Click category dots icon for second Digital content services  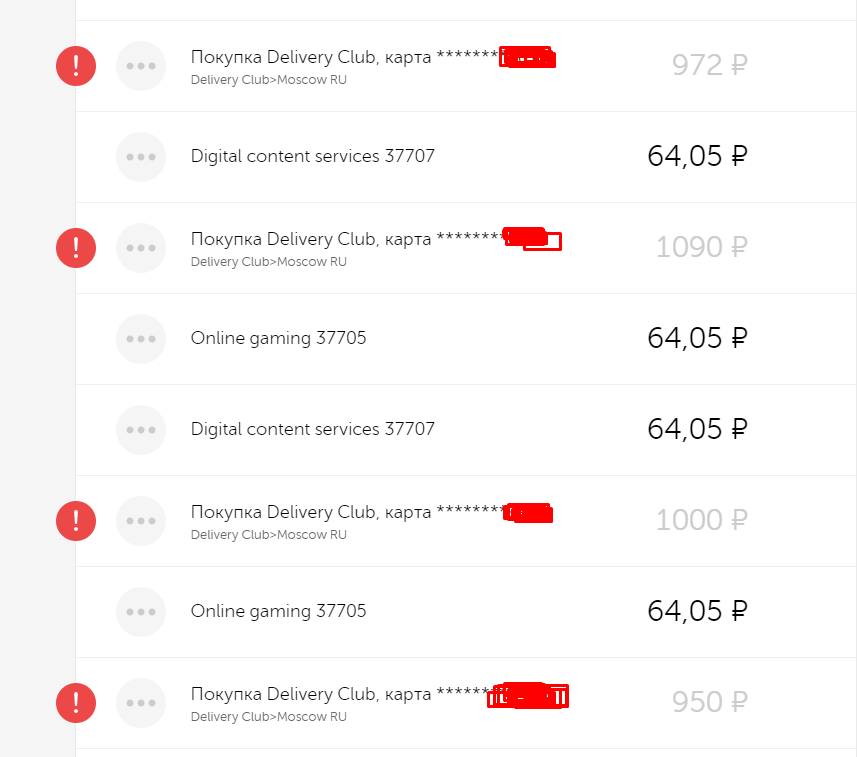pyautogui.click(x=141, y=430)
